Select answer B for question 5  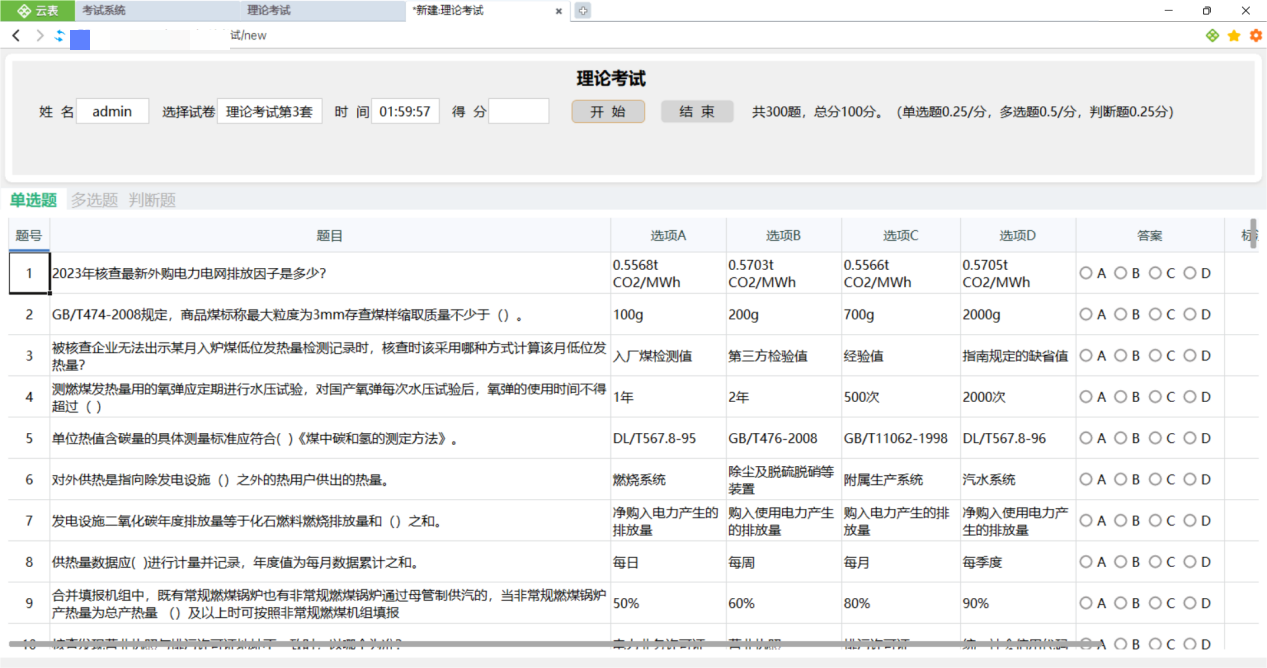(x=1121, y=438)
